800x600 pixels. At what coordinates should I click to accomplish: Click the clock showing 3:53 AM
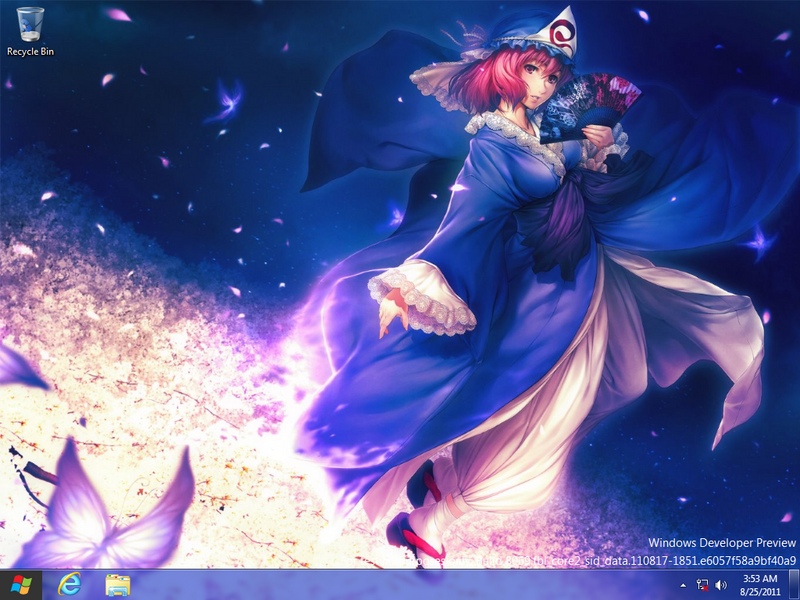(x=760, y=585)
